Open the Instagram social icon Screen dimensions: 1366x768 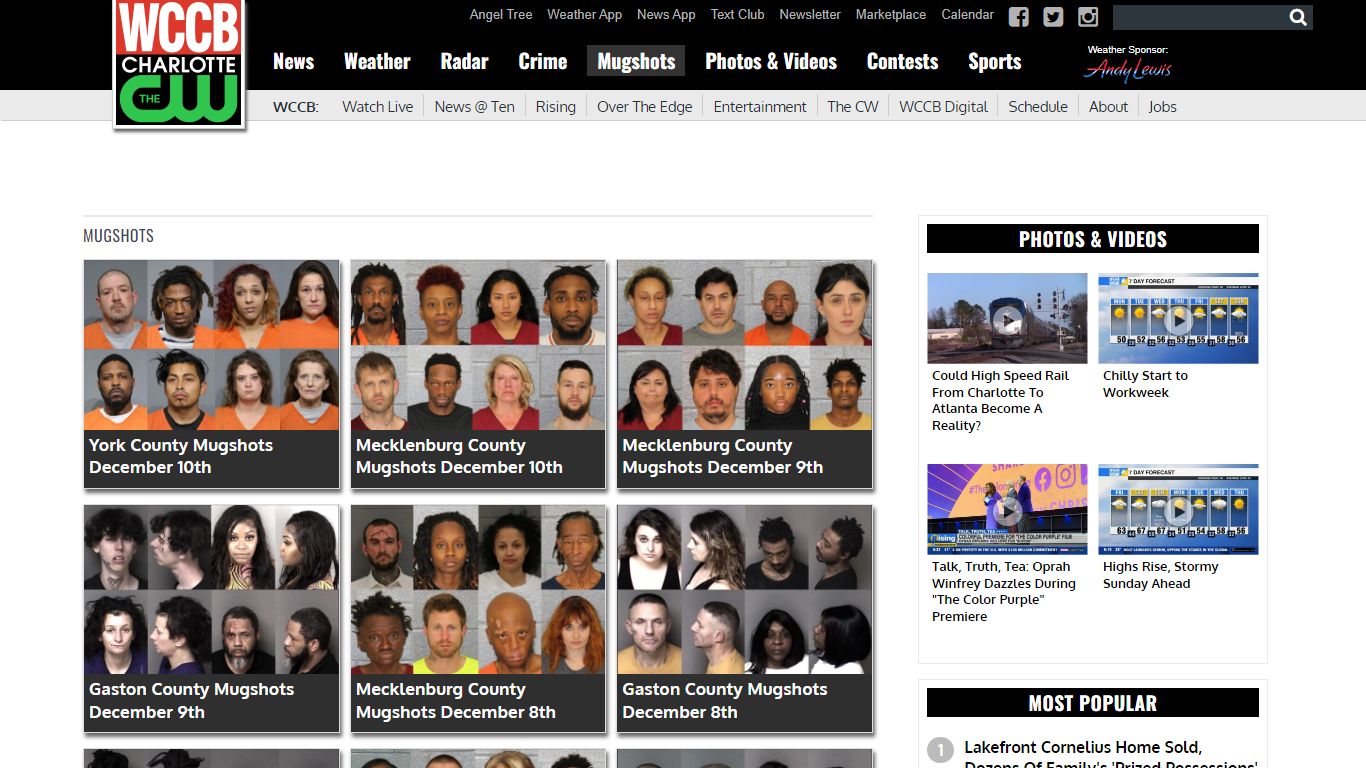(x=1088, y=17)
